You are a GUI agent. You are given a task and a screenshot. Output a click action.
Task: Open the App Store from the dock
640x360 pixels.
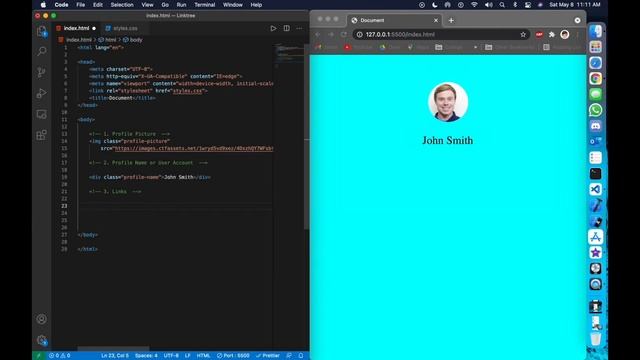[596, 237]
